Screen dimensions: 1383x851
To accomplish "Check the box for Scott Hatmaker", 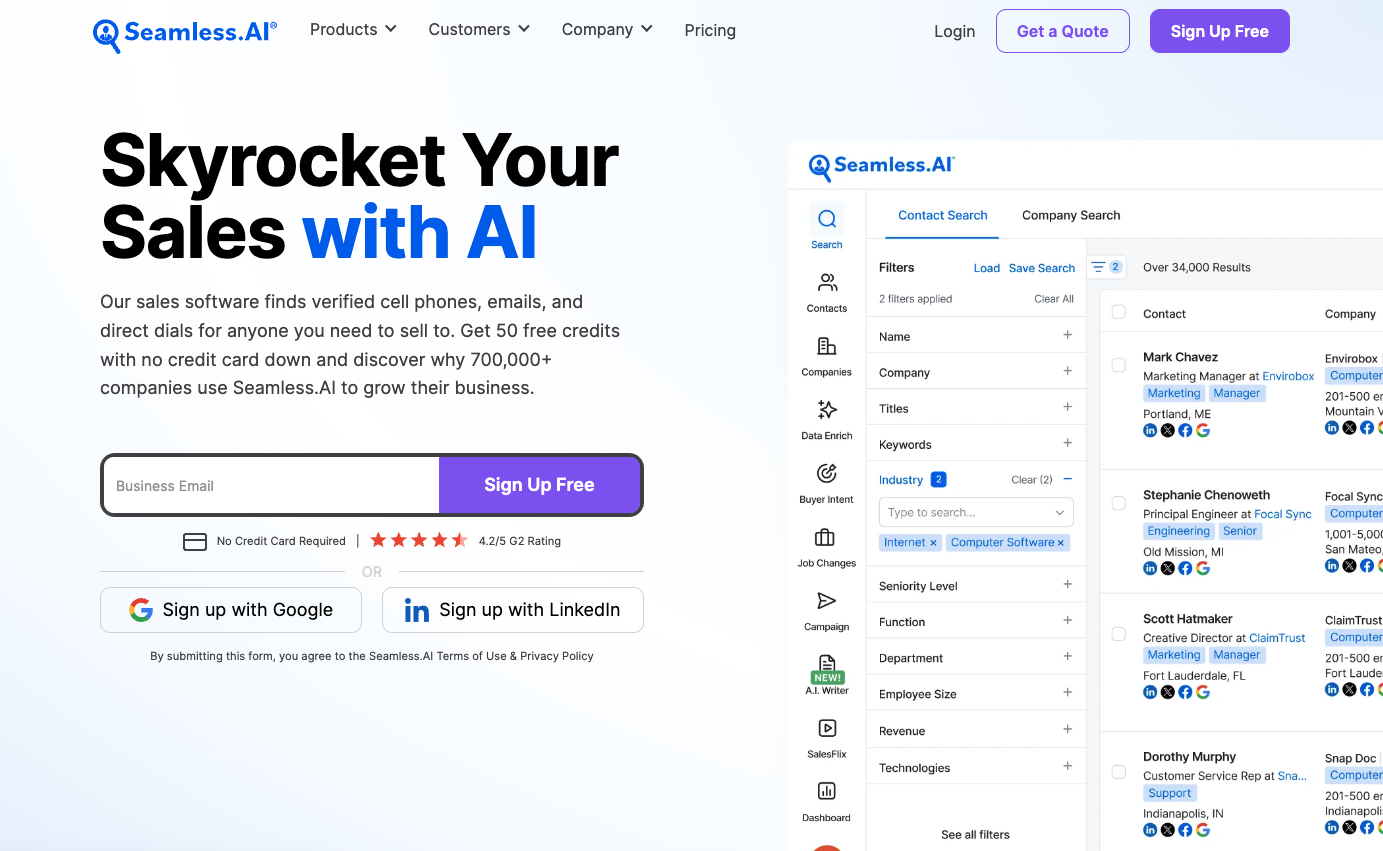I will pyautogui.click(x=1119, y=634).
